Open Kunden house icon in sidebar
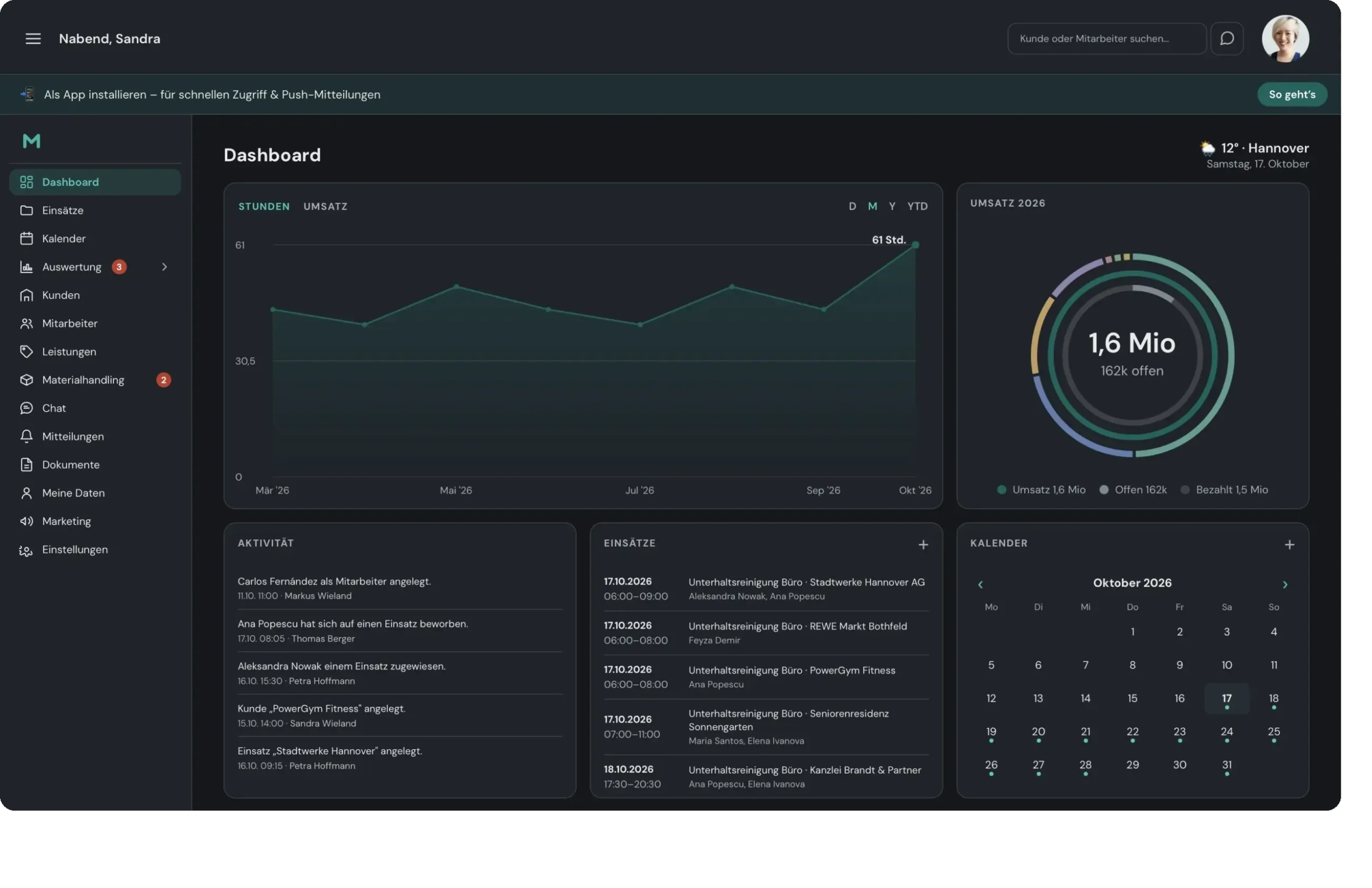The width and height of the screenshot is (1372, 888). 26,295
